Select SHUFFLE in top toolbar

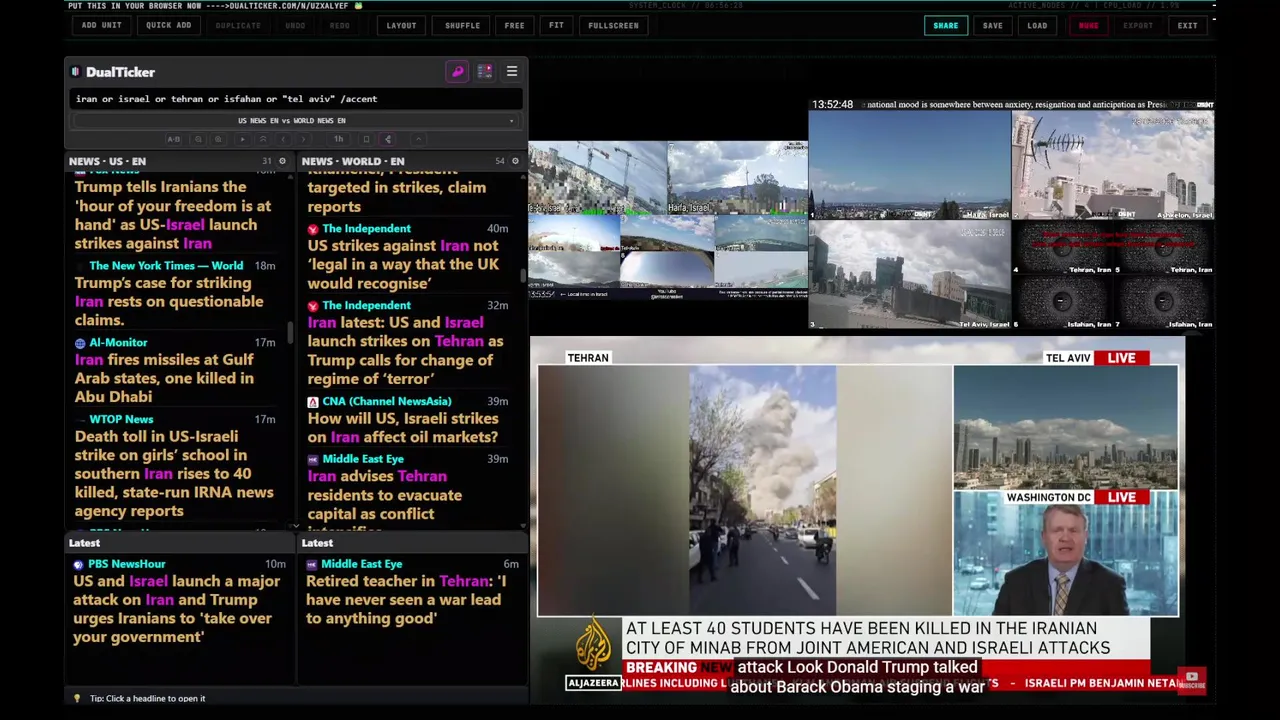(462, 26)
